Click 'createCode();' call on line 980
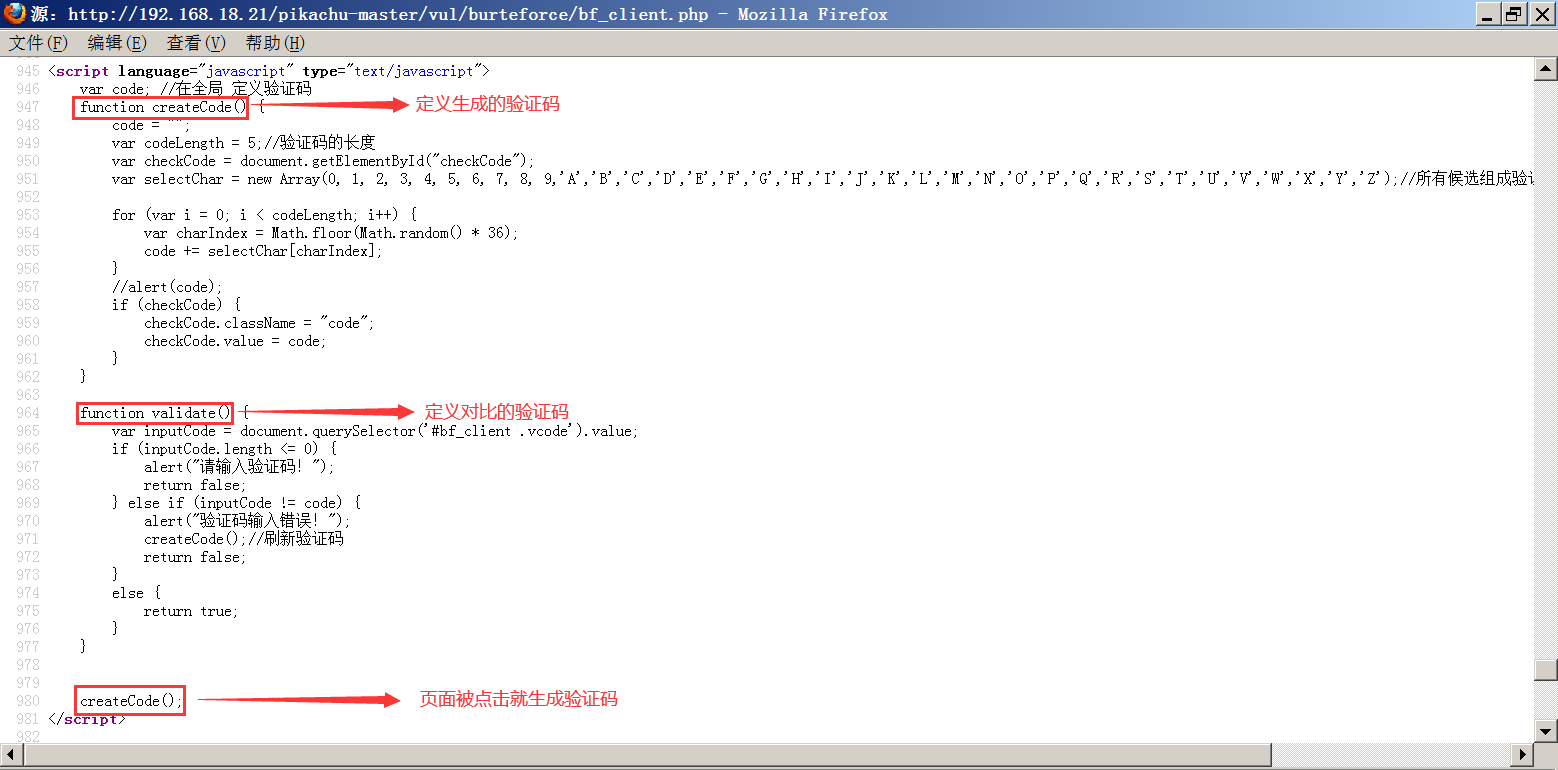1558x770 pixels. pos(132,701)
